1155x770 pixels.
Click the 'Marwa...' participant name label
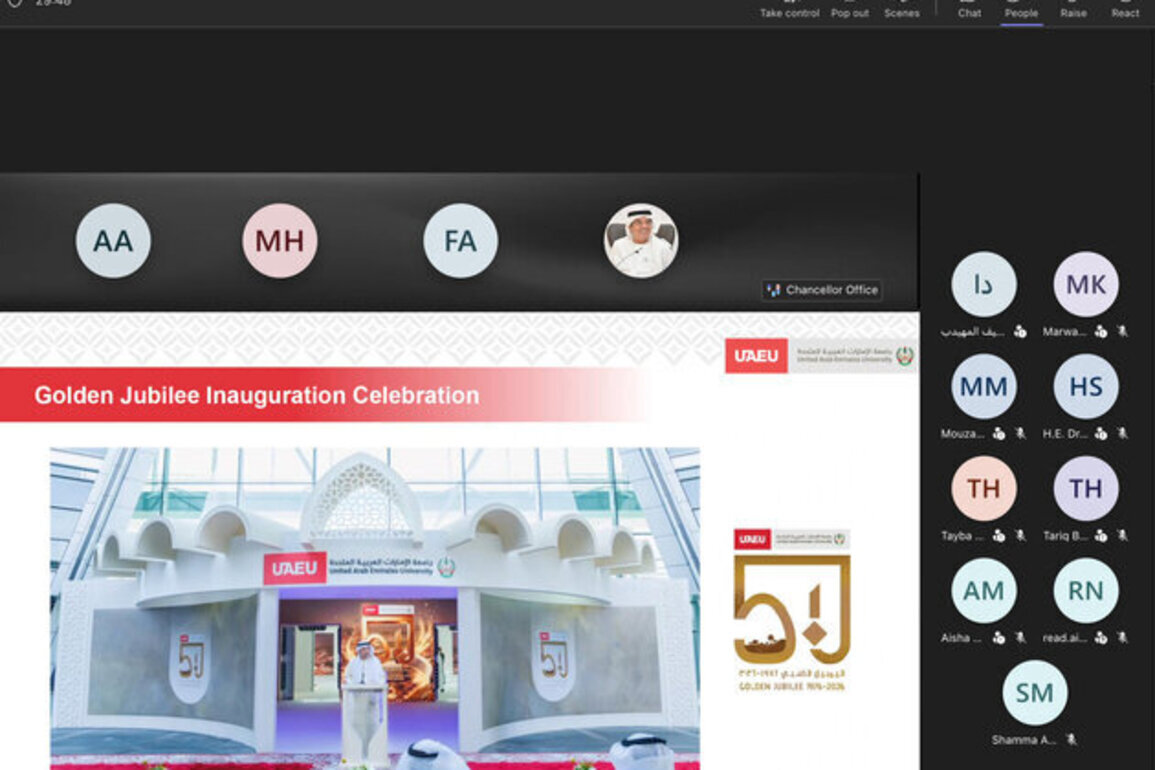[x=1064, y=332]
